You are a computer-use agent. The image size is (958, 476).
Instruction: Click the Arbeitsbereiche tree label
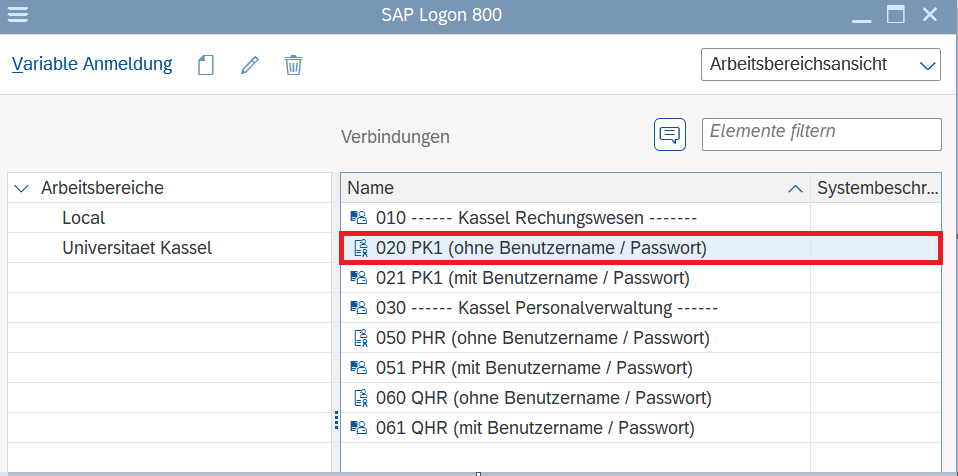[102, 188]
